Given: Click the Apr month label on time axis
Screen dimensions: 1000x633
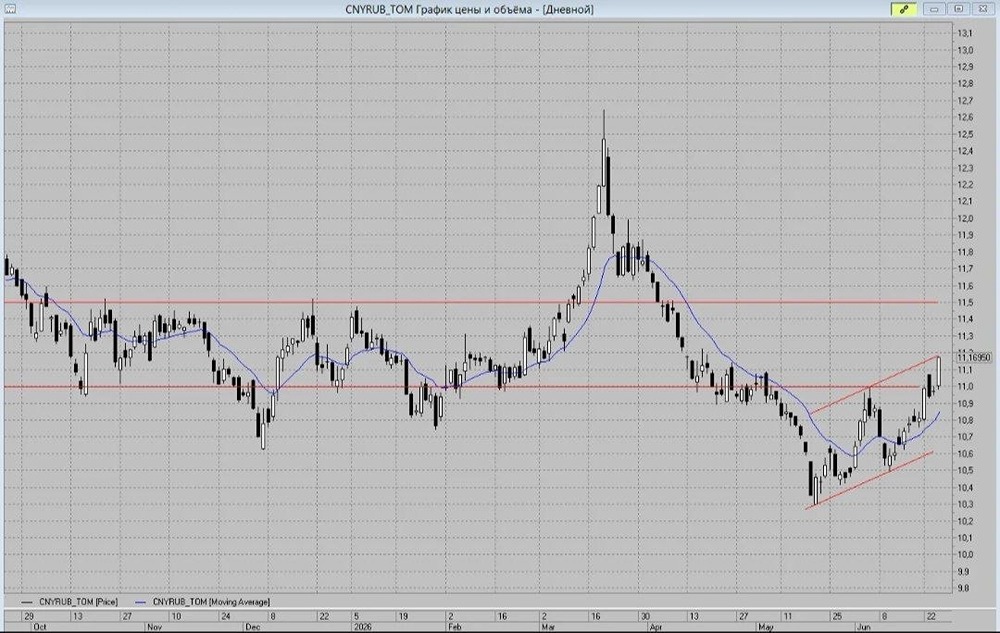Looking at the screenshot, I should [x=656, y=627].
